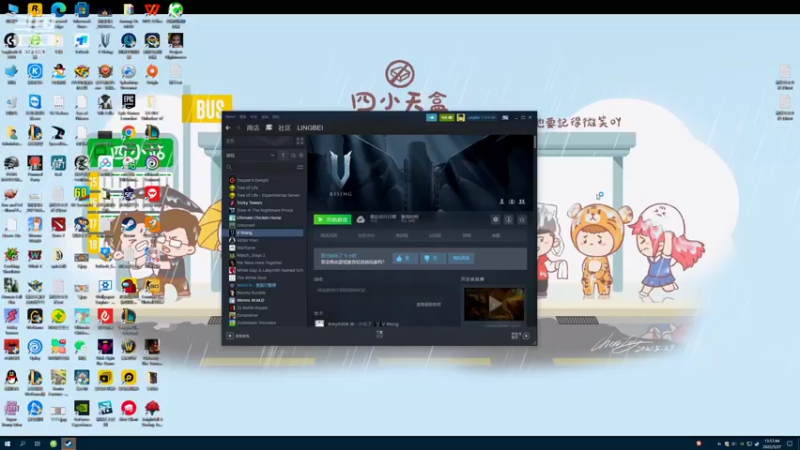The height and width of the screenshot is (450, 800).
Task: Click the recent-activity clock filter icon
Action: click(293, 155)
